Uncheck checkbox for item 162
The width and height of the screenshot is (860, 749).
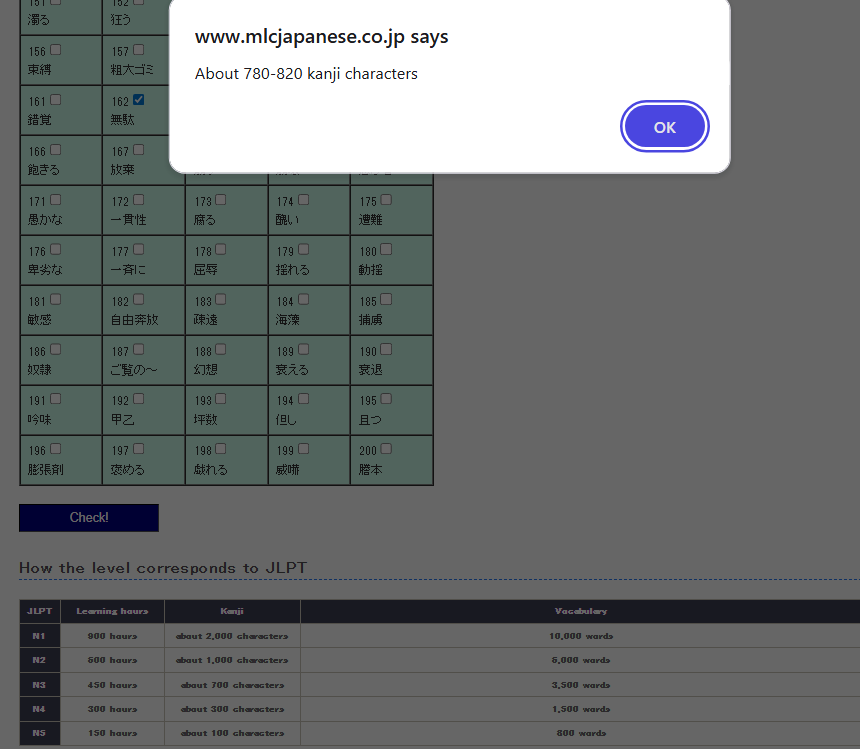coord(138,100)
